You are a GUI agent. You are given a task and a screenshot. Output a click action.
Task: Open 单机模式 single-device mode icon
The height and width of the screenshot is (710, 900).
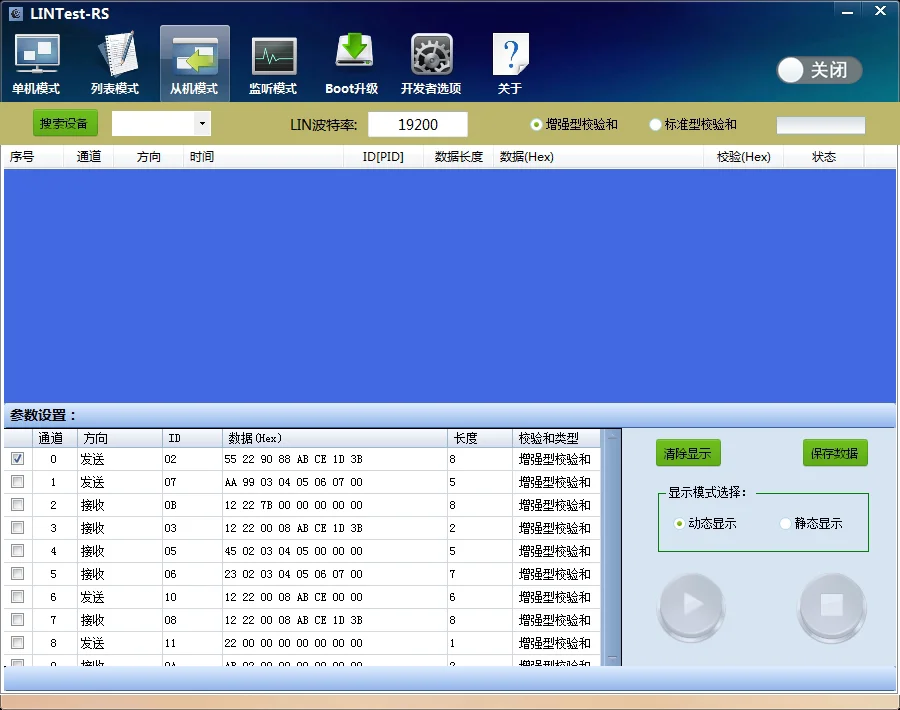36,62
